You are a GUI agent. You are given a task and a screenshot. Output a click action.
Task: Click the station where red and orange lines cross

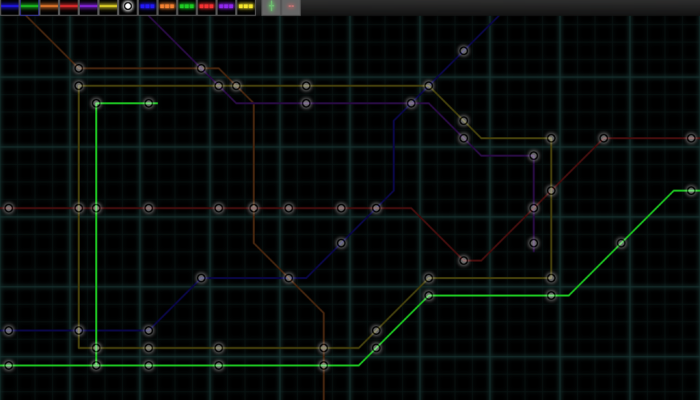click(254, 208)
